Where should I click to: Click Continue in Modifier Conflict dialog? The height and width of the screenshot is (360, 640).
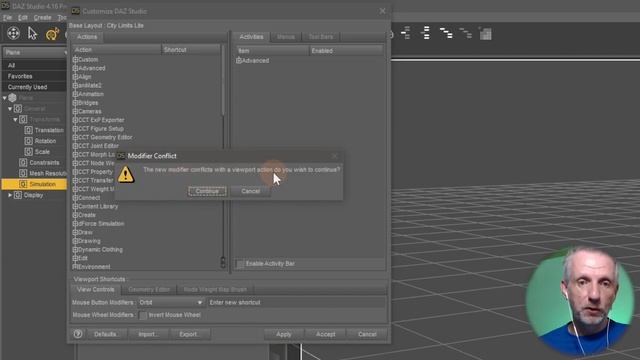click(207, 191)
